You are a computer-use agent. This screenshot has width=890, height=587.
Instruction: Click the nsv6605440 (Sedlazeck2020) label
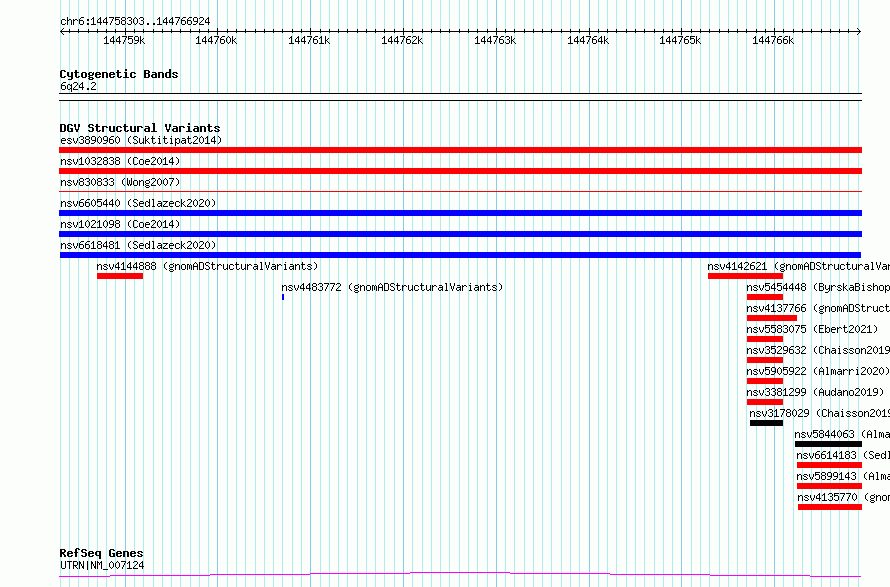138,203
